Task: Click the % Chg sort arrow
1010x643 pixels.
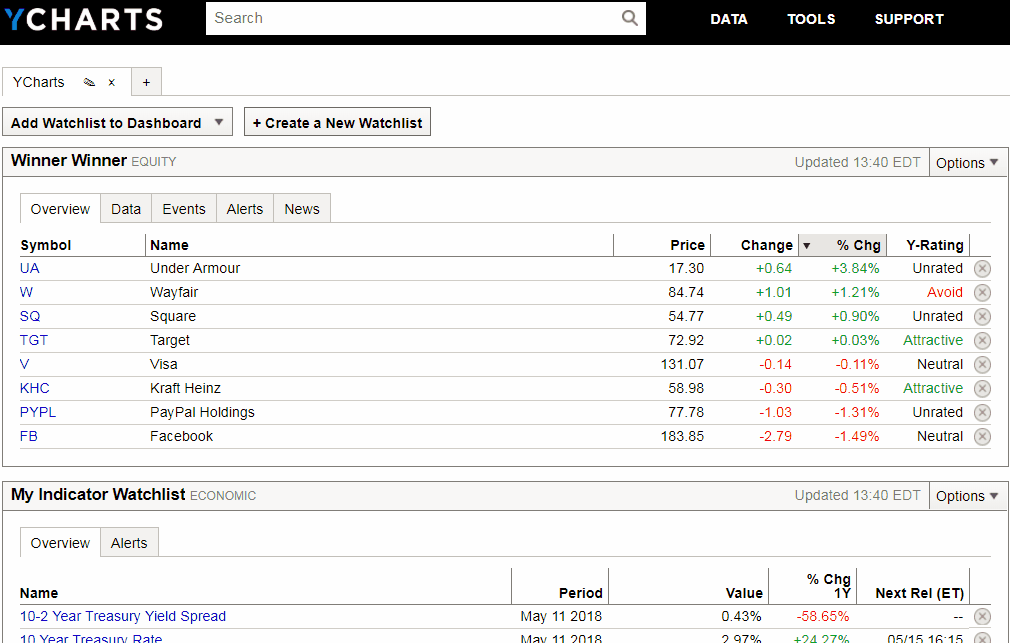Action: (806, 245)
